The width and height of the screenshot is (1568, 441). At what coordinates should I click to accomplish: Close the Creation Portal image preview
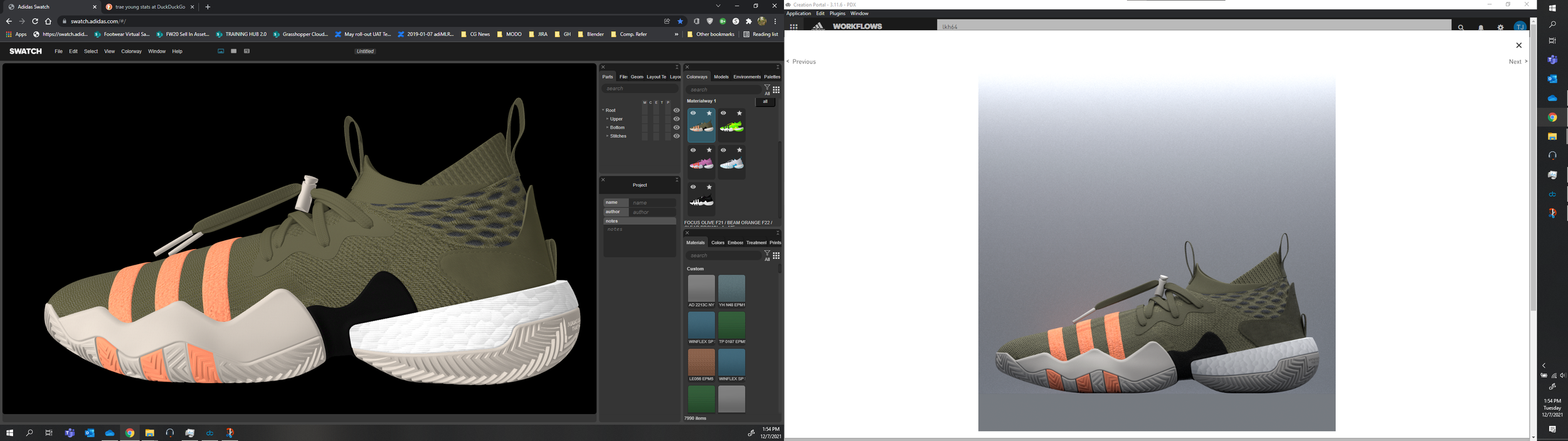click(x=1519, y=45)
